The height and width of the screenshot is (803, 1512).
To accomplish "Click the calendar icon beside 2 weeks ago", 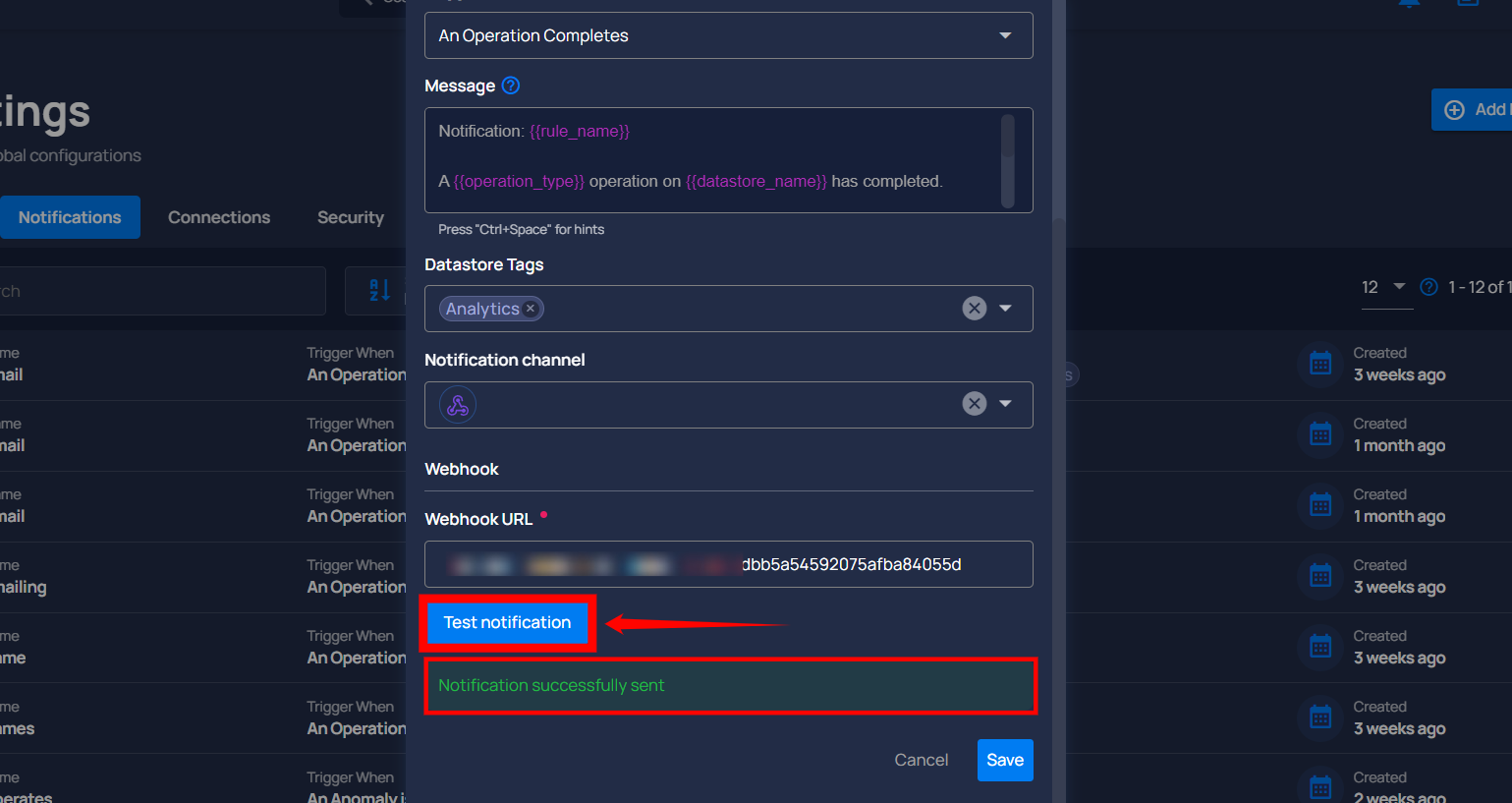I will point(1320,786).
